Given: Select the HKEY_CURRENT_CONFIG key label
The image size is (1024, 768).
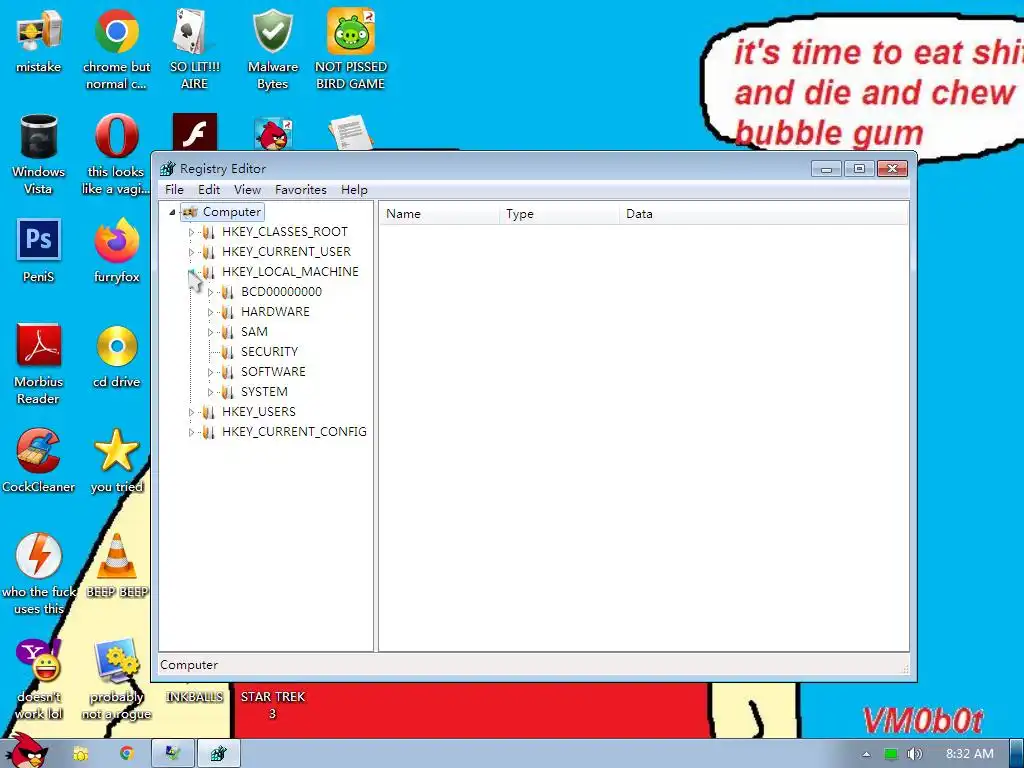Looking at the screenshot, I should pos(294,432).
